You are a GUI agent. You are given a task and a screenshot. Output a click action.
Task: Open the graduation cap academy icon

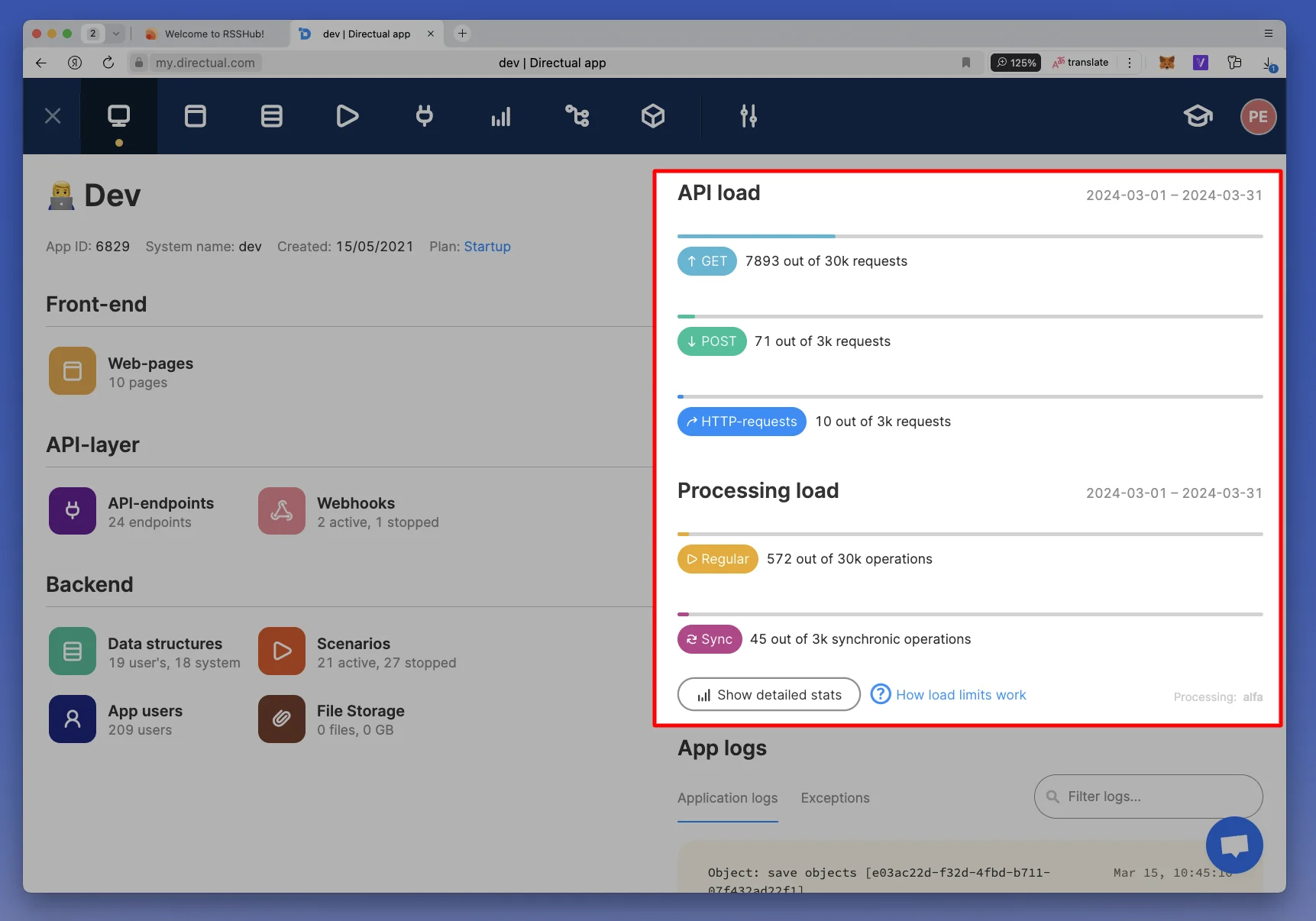click(x=1198, y=116)
